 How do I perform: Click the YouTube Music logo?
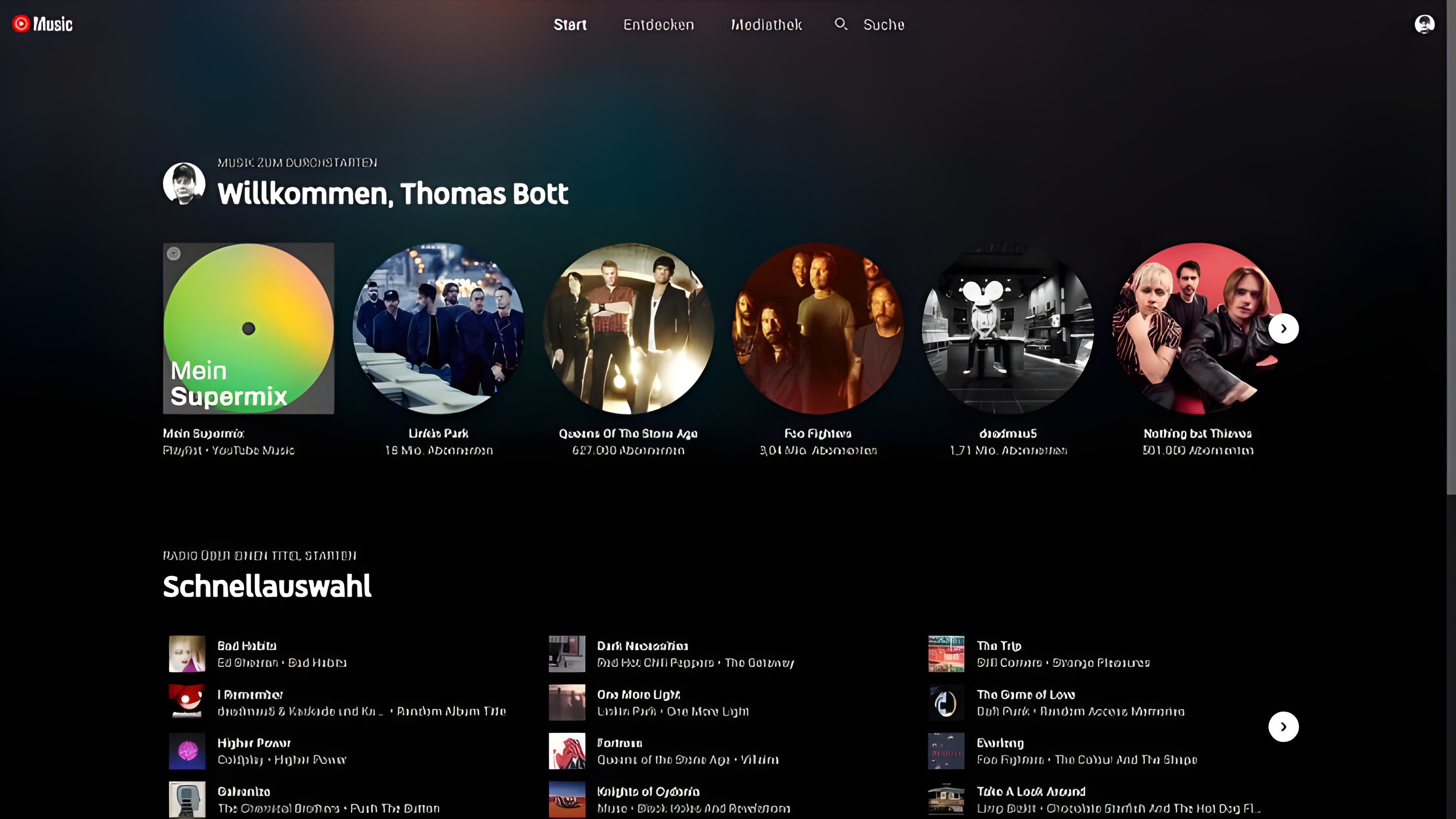coord(42,24)
